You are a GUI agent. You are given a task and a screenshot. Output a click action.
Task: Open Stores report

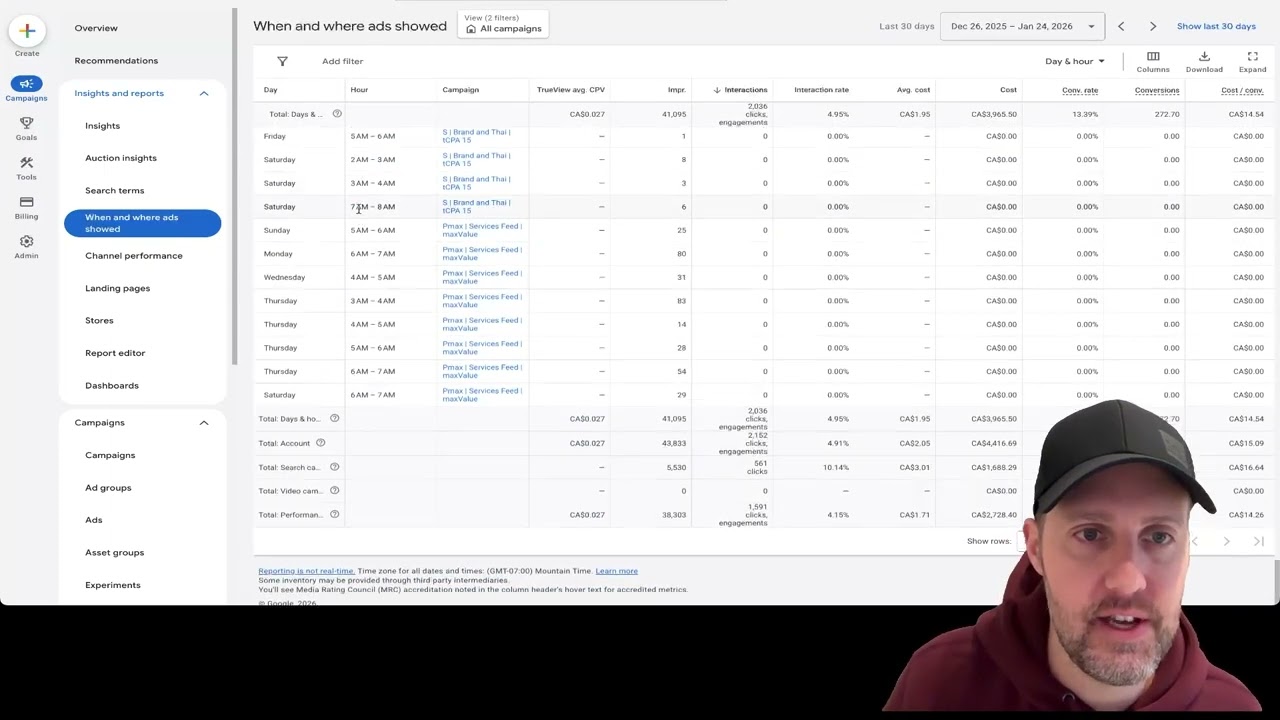tap(99, 321)
